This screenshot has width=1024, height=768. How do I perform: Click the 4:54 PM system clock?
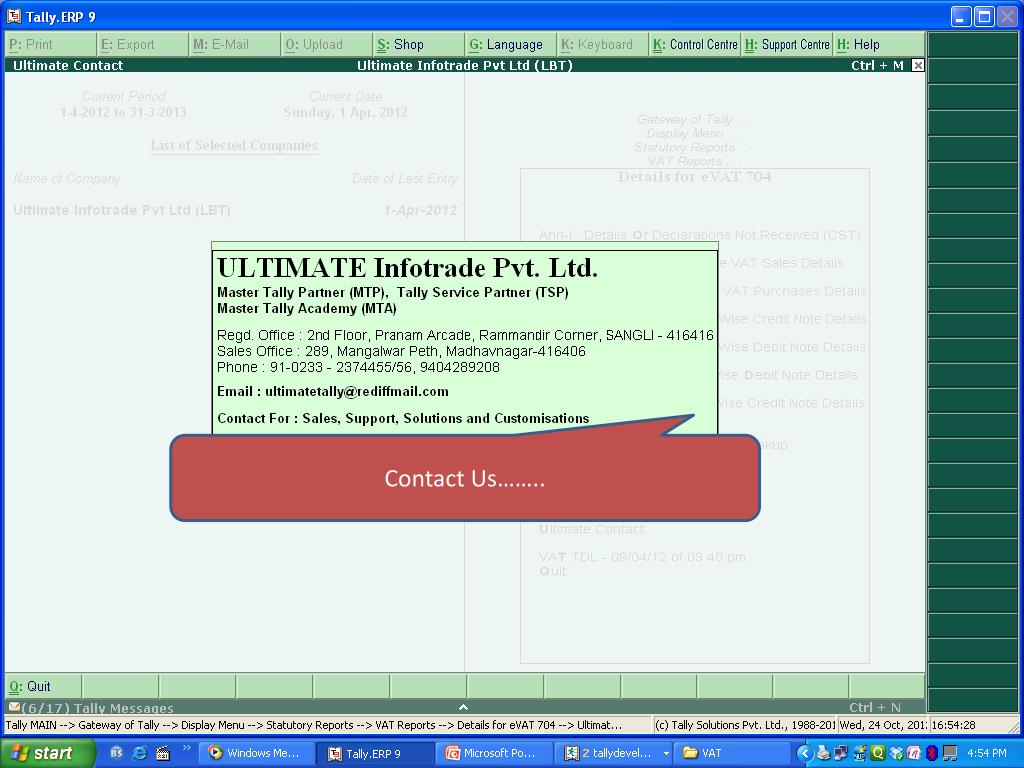point(986,753)
